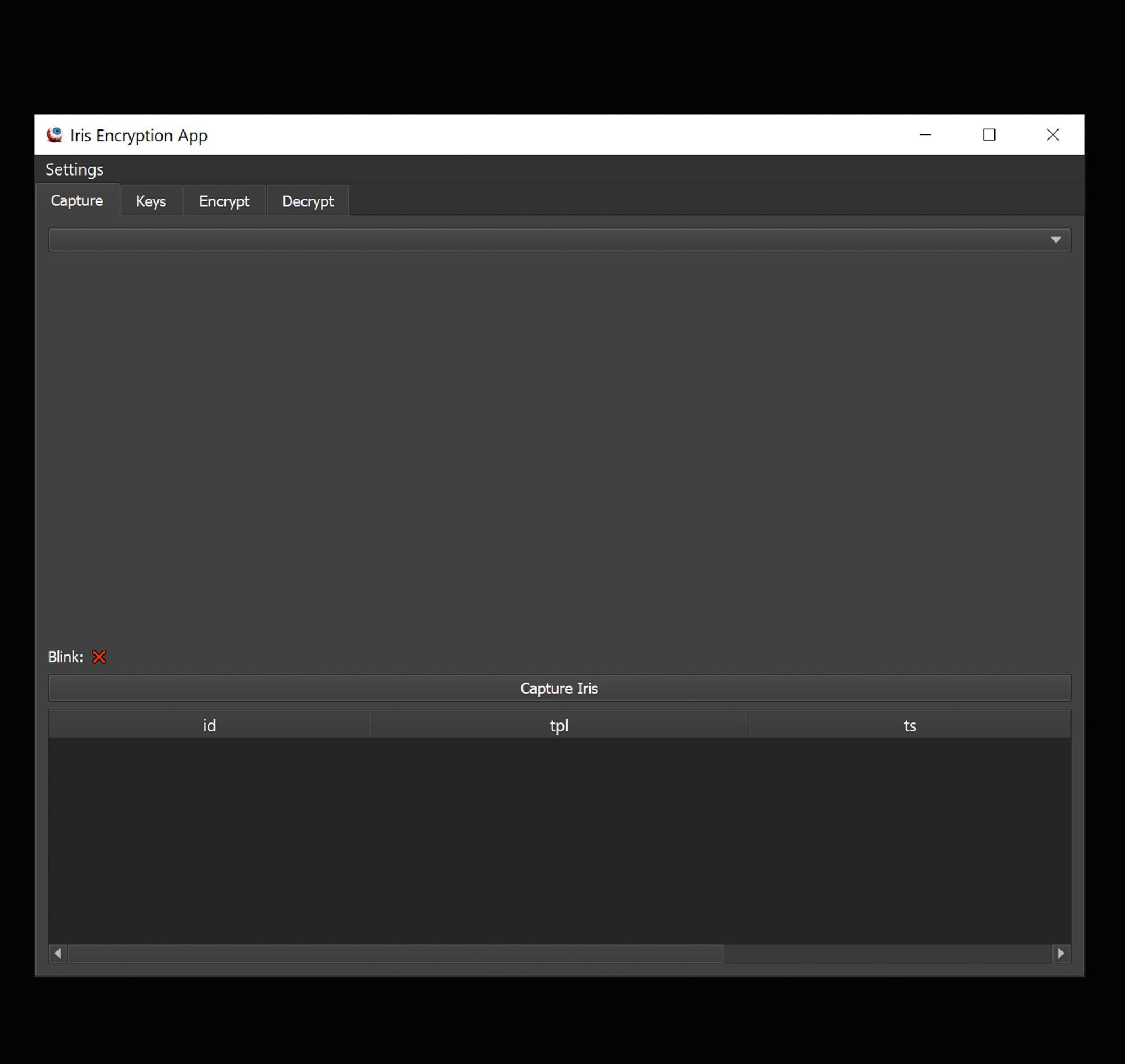Viewport: 1125px width, 1064px height.
Task: Click the horizontal scrollbar left arrow
Action: [x=58, y=953]
